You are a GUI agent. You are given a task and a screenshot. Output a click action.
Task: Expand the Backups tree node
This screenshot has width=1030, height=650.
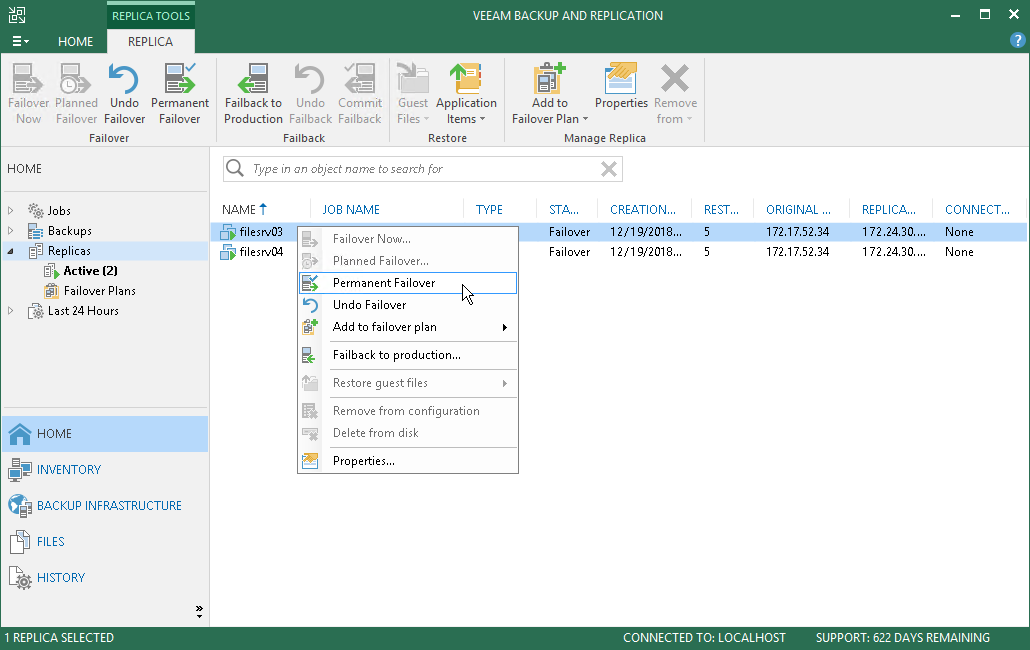pos(11,230)
